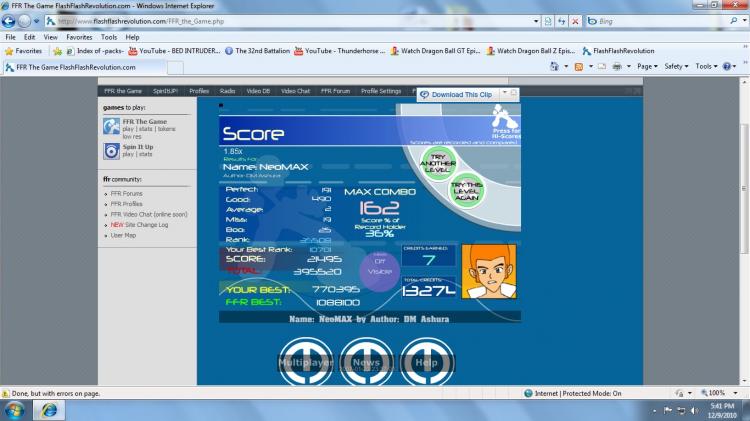Click the Download This Clip button

tap(456, 95)
